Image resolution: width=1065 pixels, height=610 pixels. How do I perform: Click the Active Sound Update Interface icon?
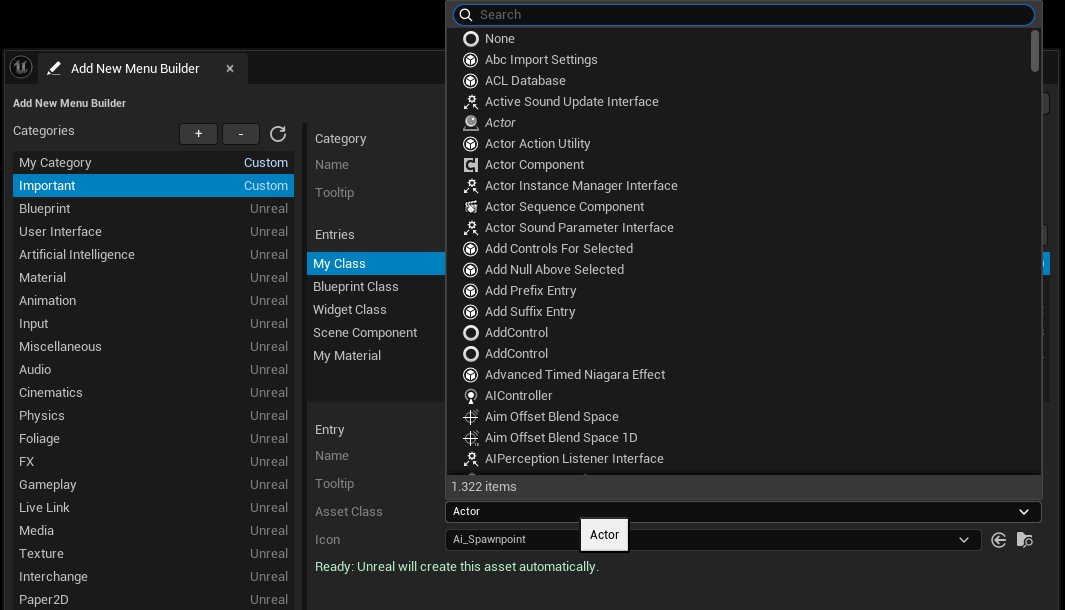coord(471,102)
